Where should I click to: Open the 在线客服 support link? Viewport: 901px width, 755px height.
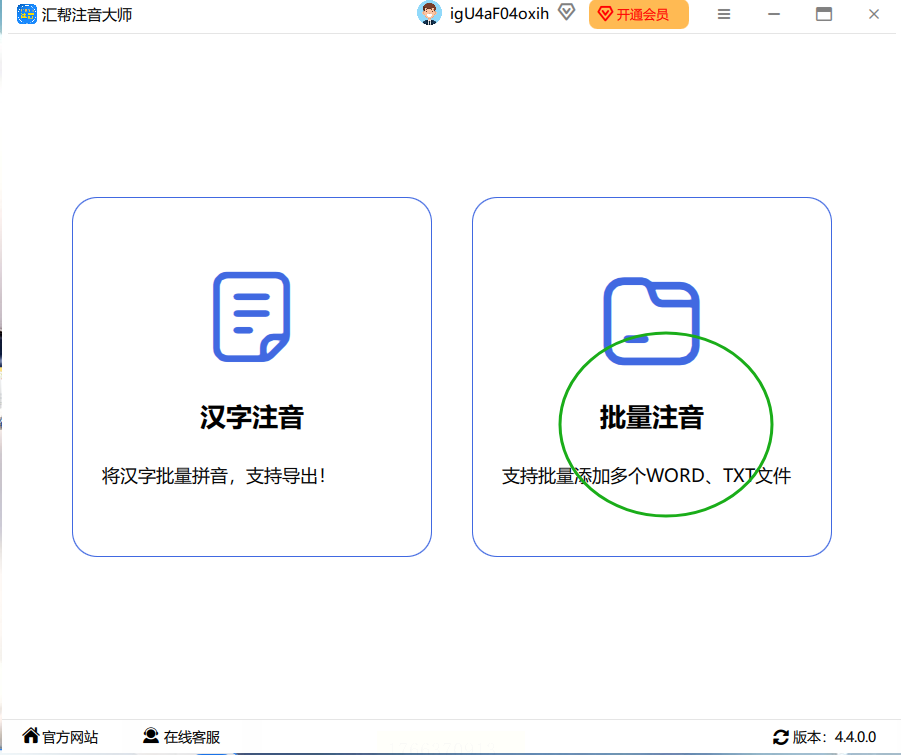click(x=192, y=737)
